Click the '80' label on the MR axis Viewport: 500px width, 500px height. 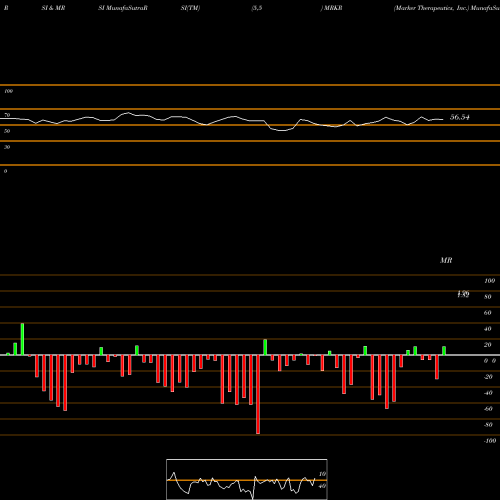coord(488,297)
